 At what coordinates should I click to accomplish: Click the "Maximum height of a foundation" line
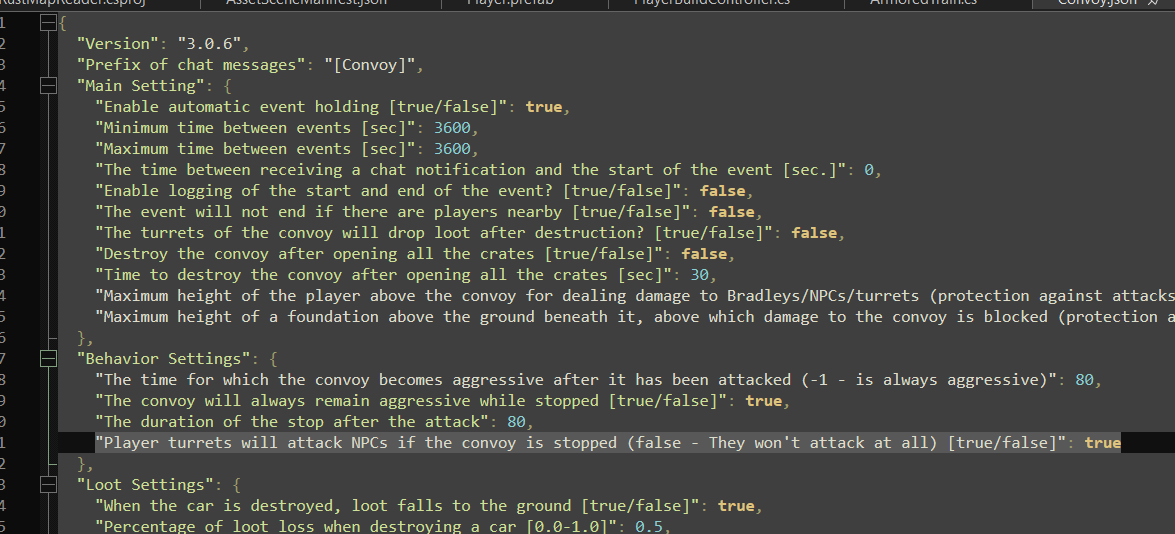point(635,317)
